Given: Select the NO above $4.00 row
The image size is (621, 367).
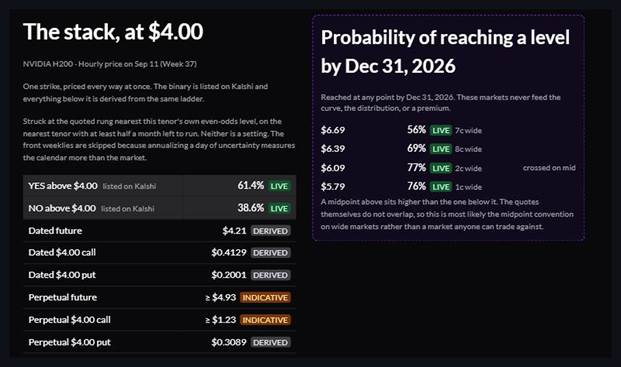Looking at the screenshot, I should tap(159, 209).
